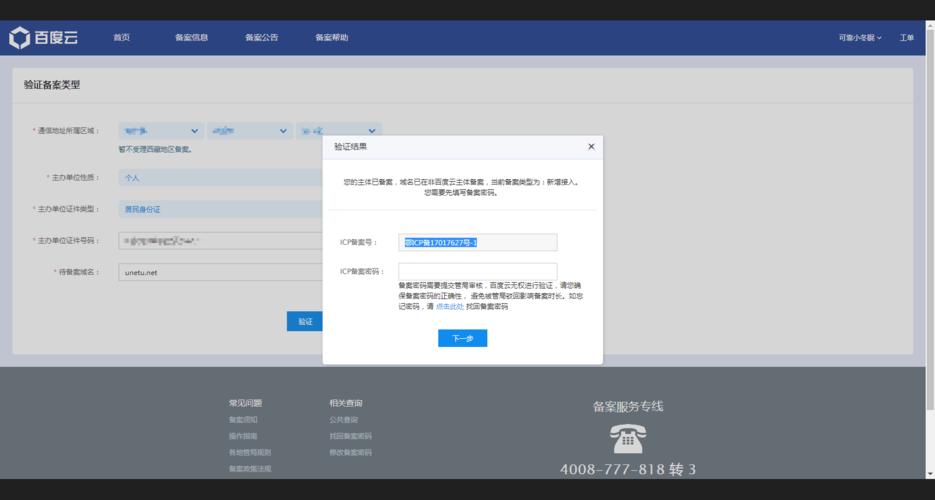Image resolution: width=935 pixels, height=500 pixels.
Task: Open the 备案政策法规 footer link
Action: (250, 469)
